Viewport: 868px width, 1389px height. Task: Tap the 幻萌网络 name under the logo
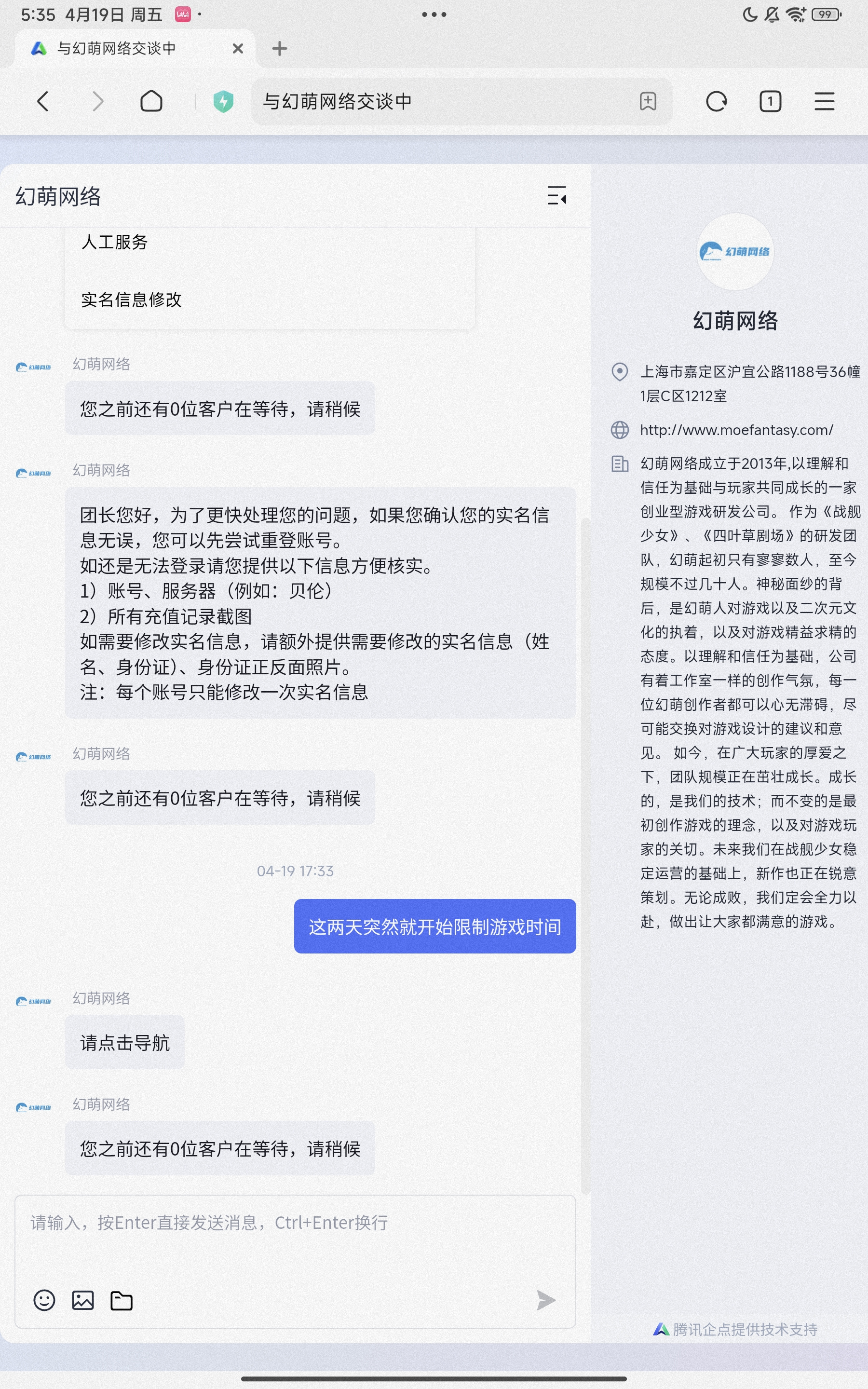coord(735,320)
